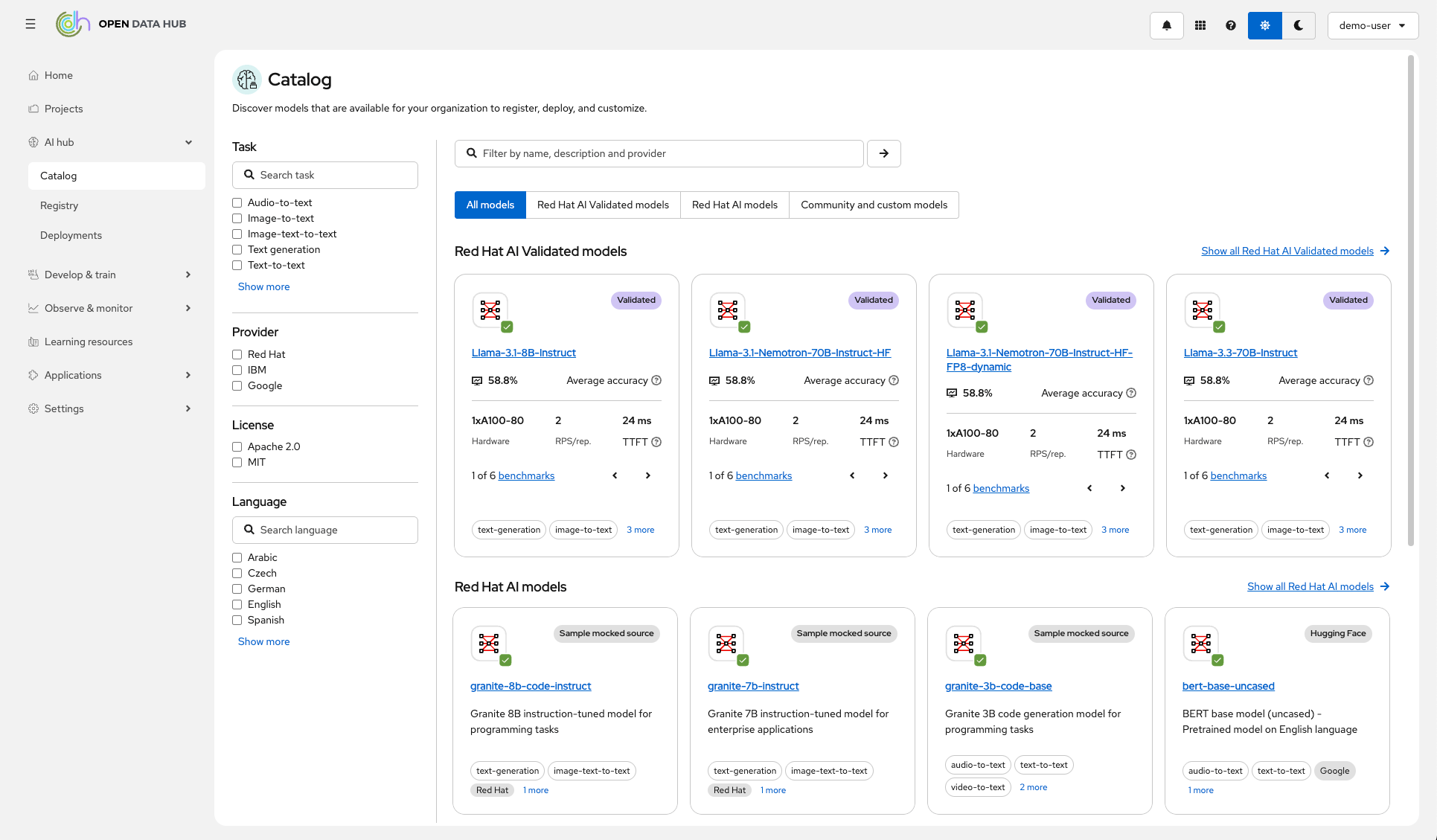The height and width of the screenshot is (840, 1437).
Task: Open the granite-8b-code-instruct model link
Action: 530,686
